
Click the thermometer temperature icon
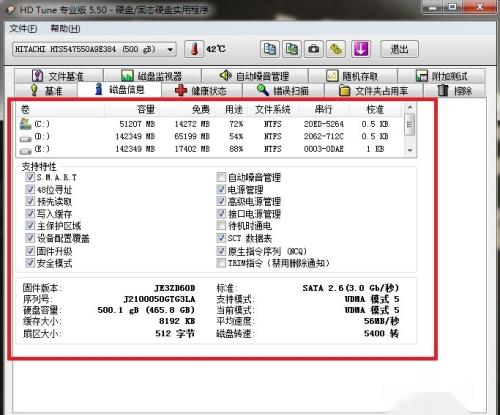(x=194, y=49)
